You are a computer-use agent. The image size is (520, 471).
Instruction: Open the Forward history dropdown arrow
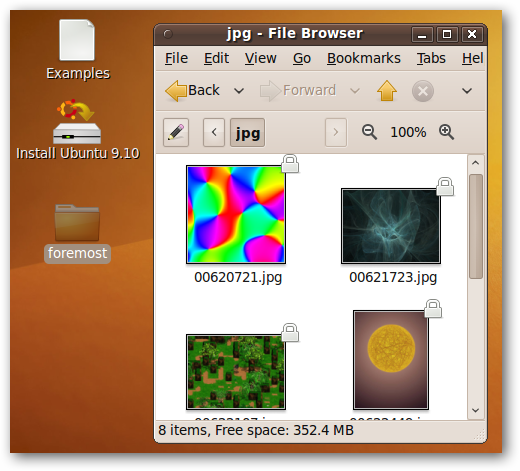click(355, 91)
